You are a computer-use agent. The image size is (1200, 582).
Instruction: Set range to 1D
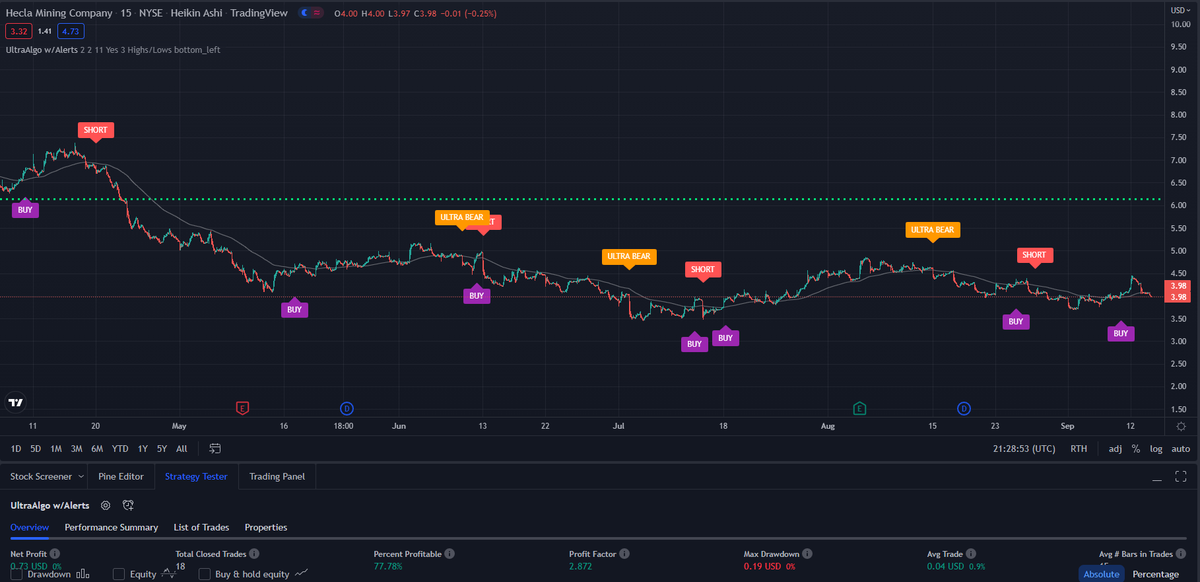(x=16, y=449)
